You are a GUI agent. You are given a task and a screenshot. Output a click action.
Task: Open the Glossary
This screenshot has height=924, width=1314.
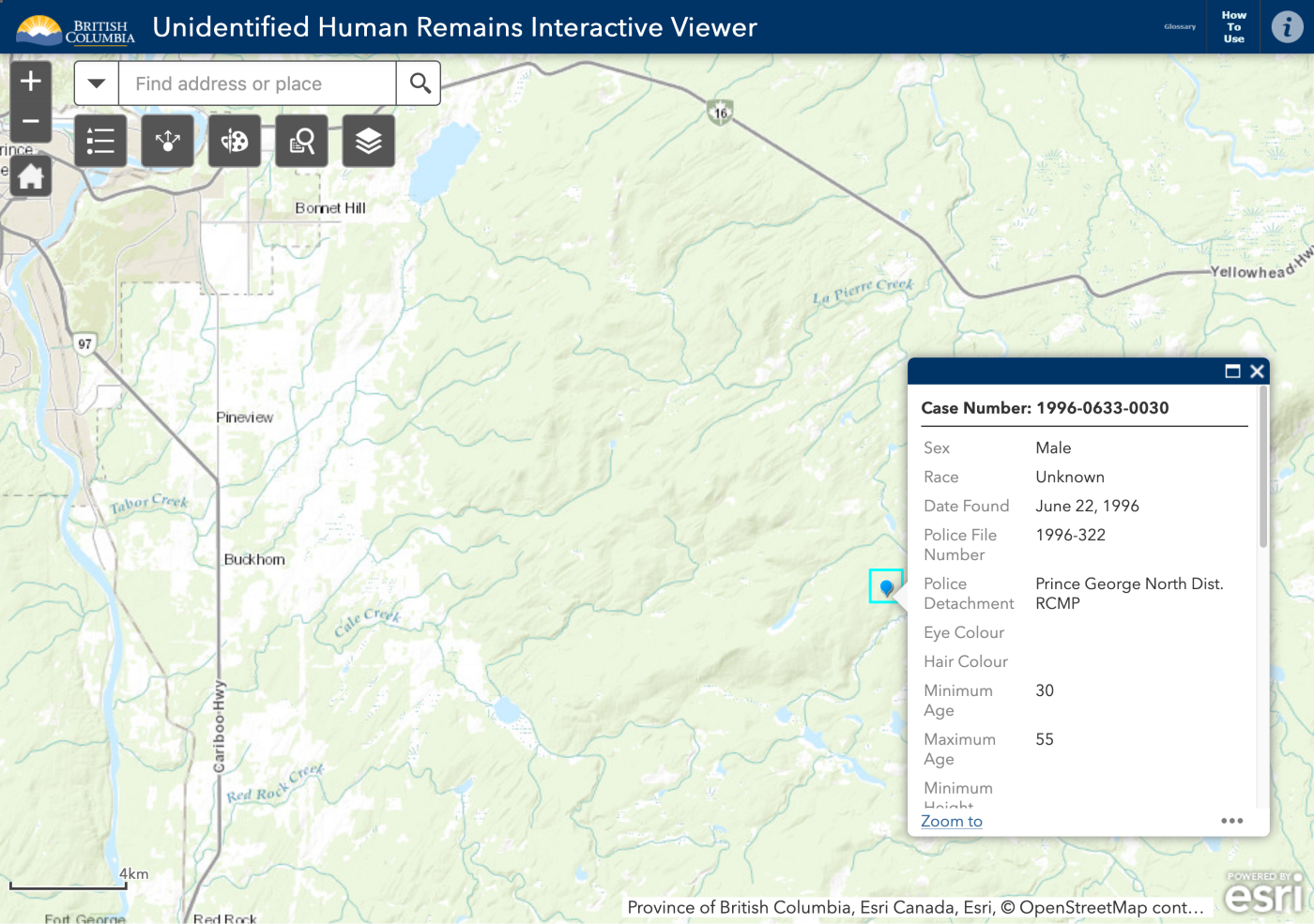pos(1179,26)
